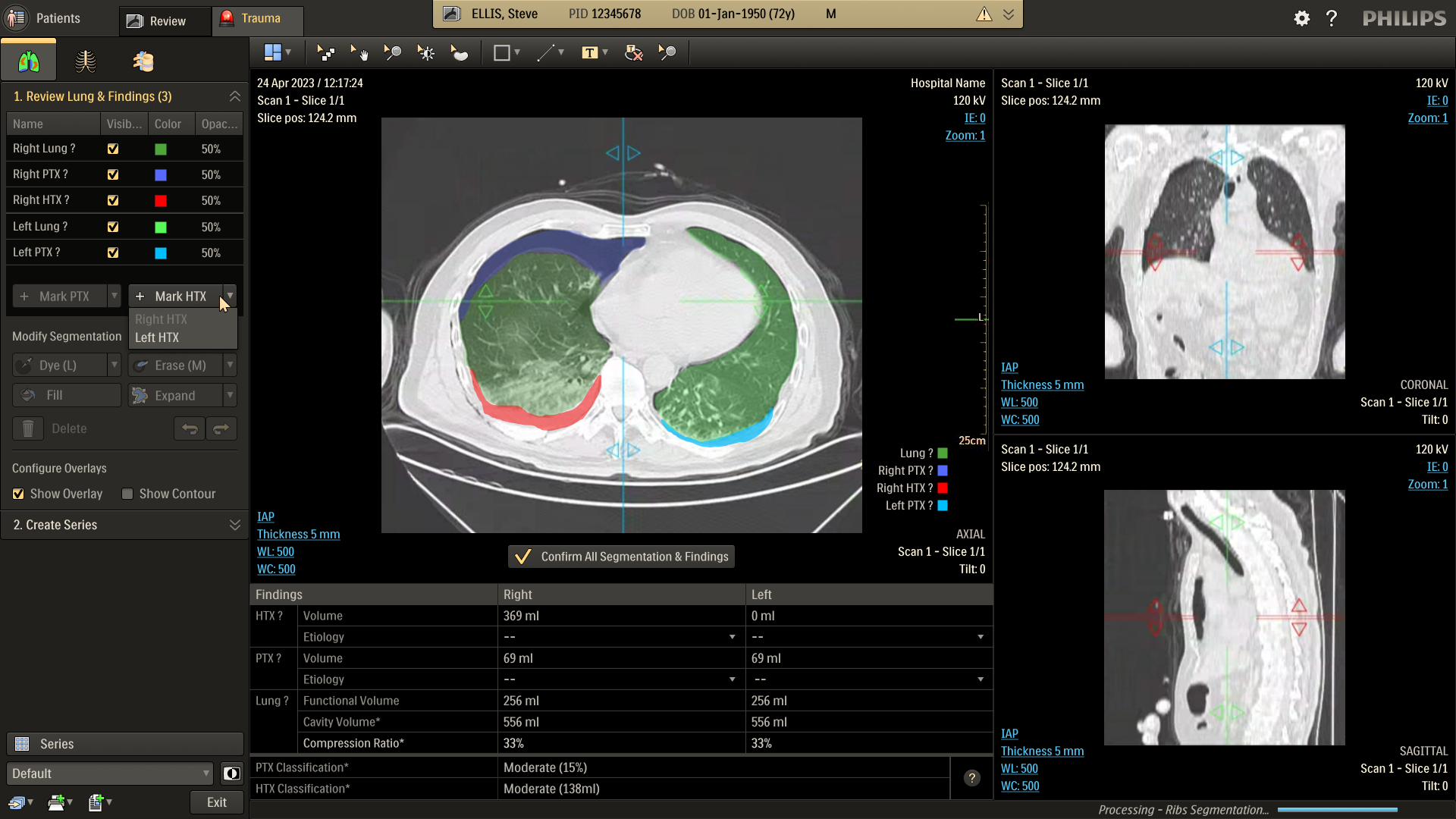The height and width of the screenshot is (819, 1456).
Task: Open the Default series preset dropdown
Action: point(109,773)
